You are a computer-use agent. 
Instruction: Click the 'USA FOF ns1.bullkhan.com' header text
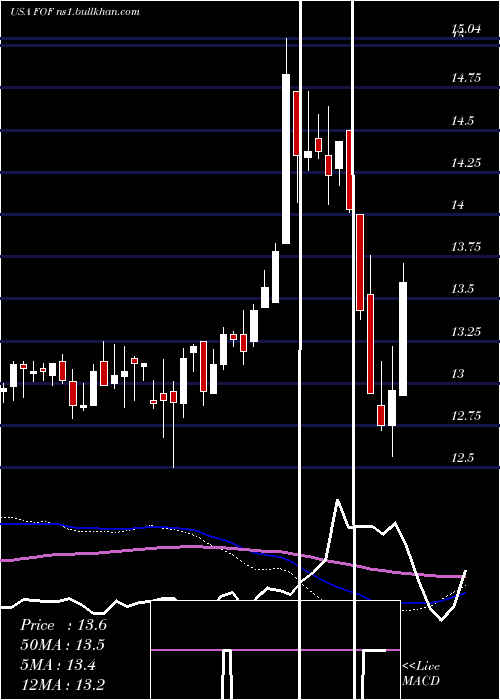click(75, 11)
